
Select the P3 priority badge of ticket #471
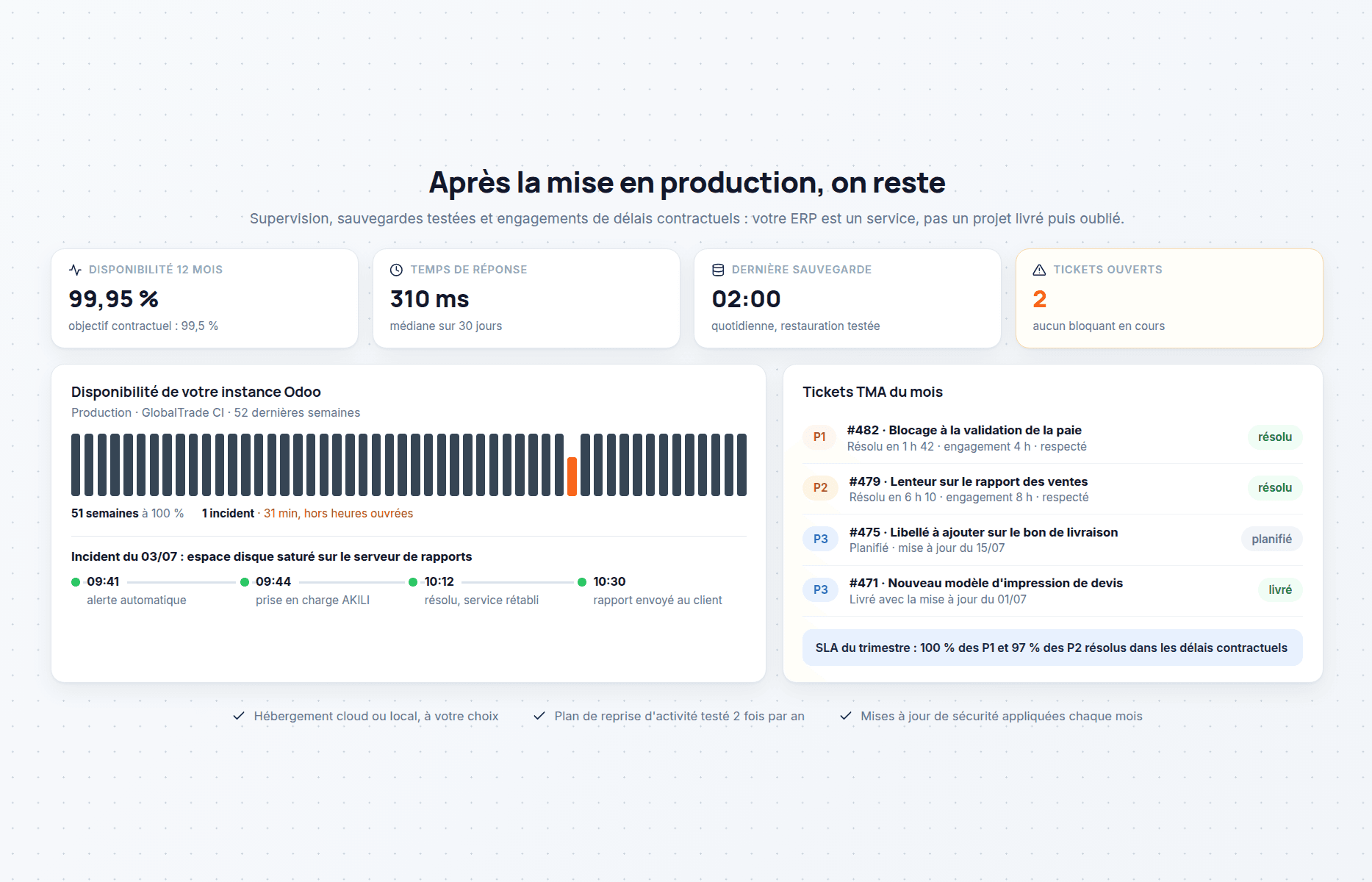(x=820, y=590)
